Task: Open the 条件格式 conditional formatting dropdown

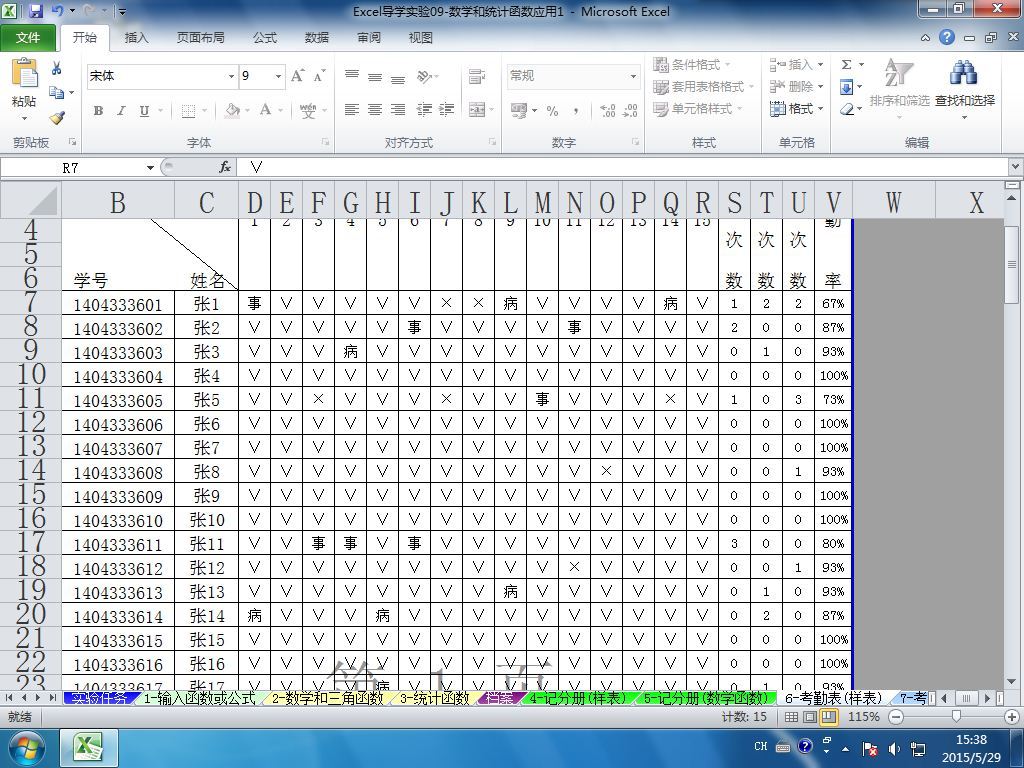Action: point(692,64)
